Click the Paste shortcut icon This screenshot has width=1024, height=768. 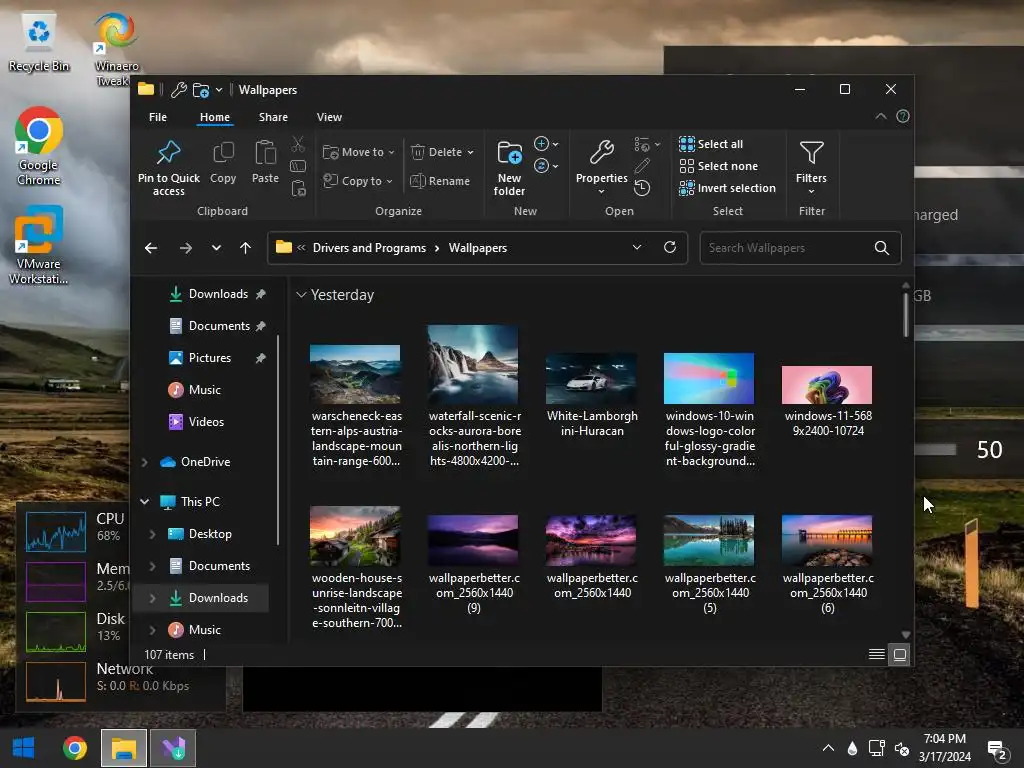298,189
